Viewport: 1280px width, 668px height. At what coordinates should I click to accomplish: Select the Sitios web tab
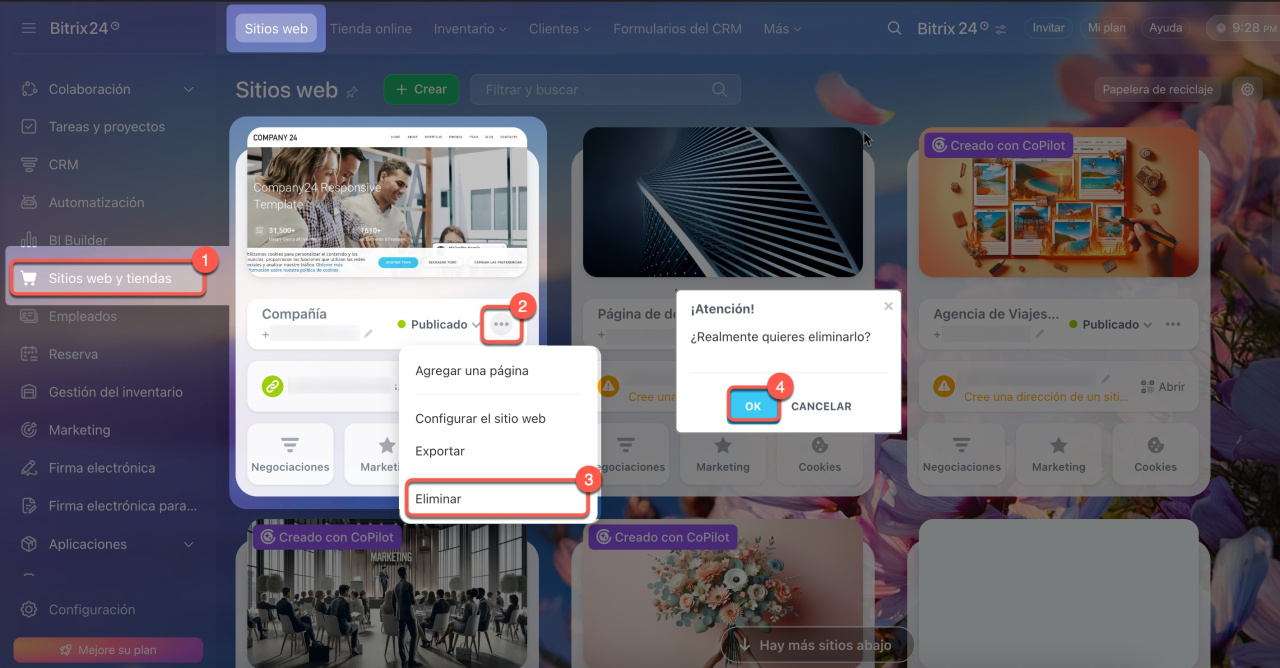click(276, 29)
